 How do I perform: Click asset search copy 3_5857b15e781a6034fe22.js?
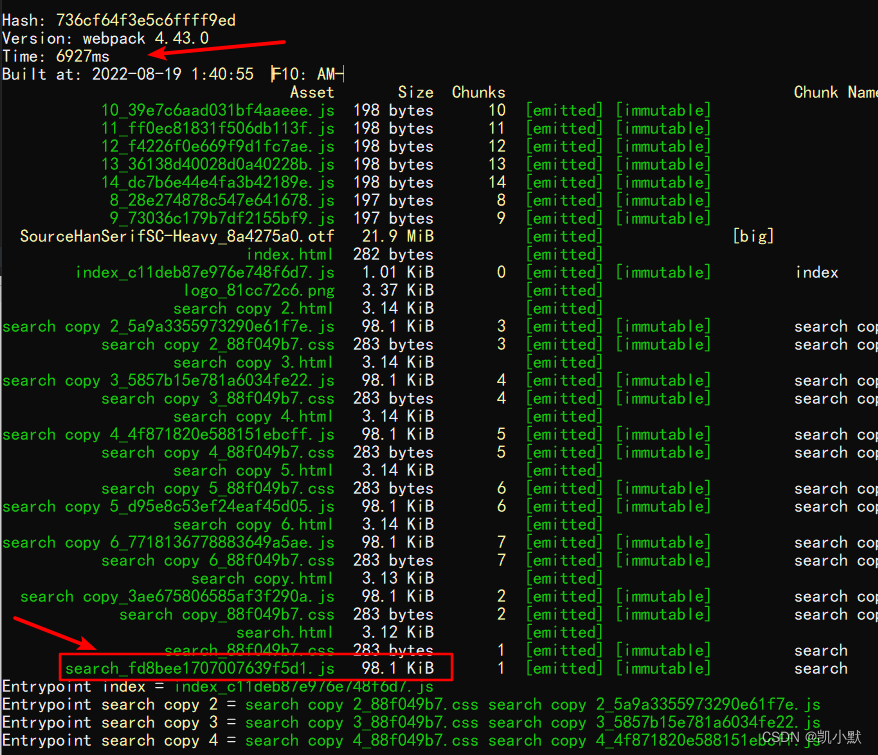tap(168, 380)
